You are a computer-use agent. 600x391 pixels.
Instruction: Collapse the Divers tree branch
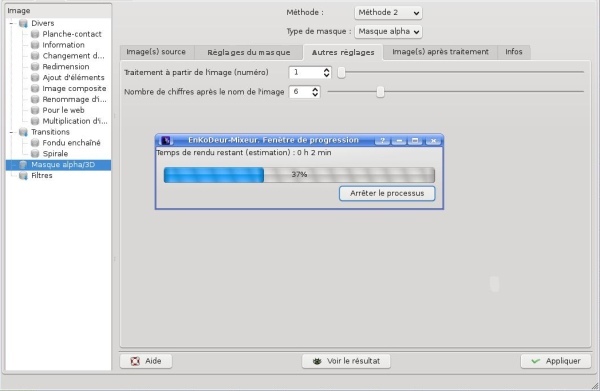[11, 23]
